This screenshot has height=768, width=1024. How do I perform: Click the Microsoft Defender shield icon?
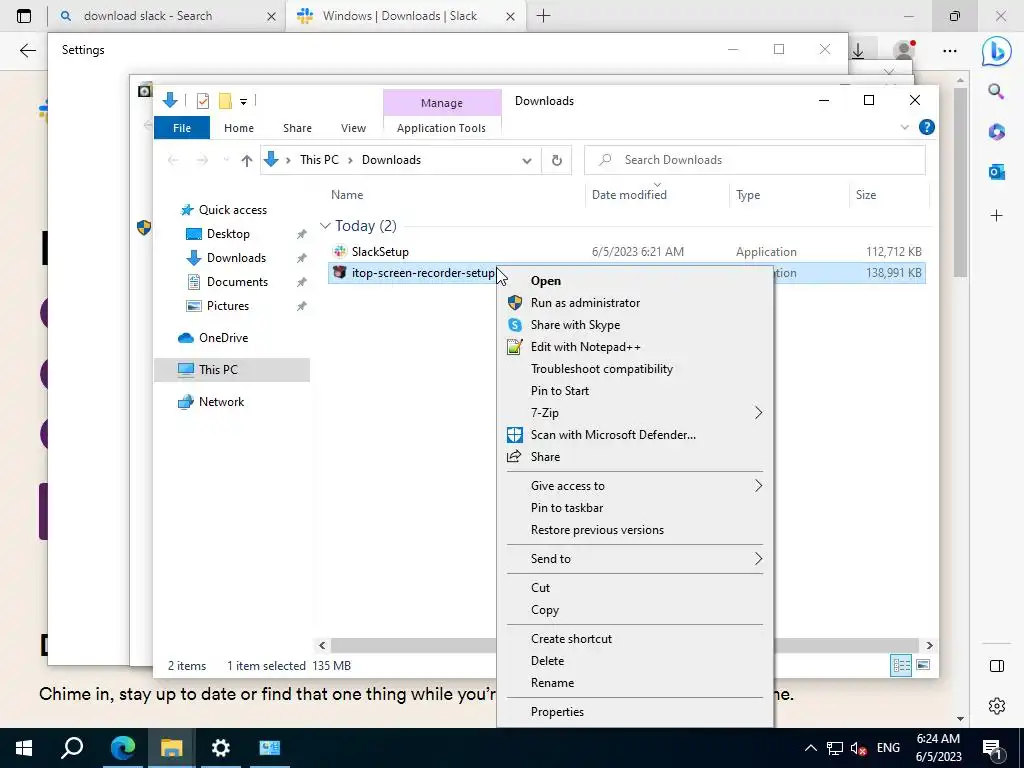[x=515, y=435]
